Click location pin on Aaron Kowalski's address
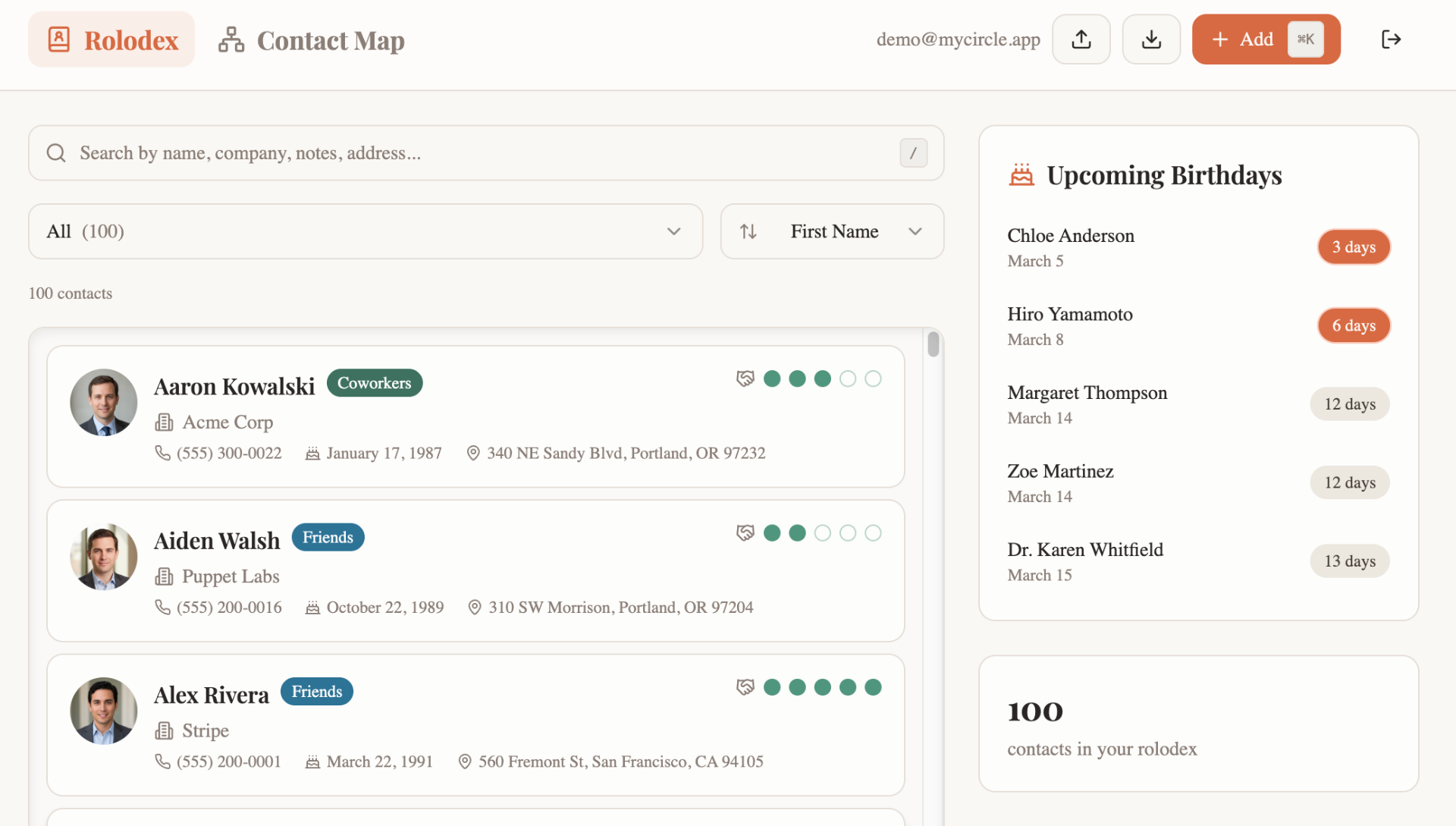The height and width of the screenshot is (826, 1456). tap(473, 453)
